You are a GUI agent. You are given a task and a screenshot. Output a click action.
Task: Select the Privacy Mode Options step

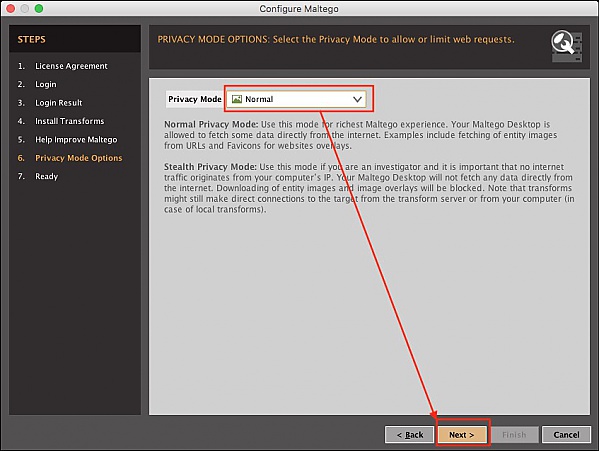[x=79, y=158]
